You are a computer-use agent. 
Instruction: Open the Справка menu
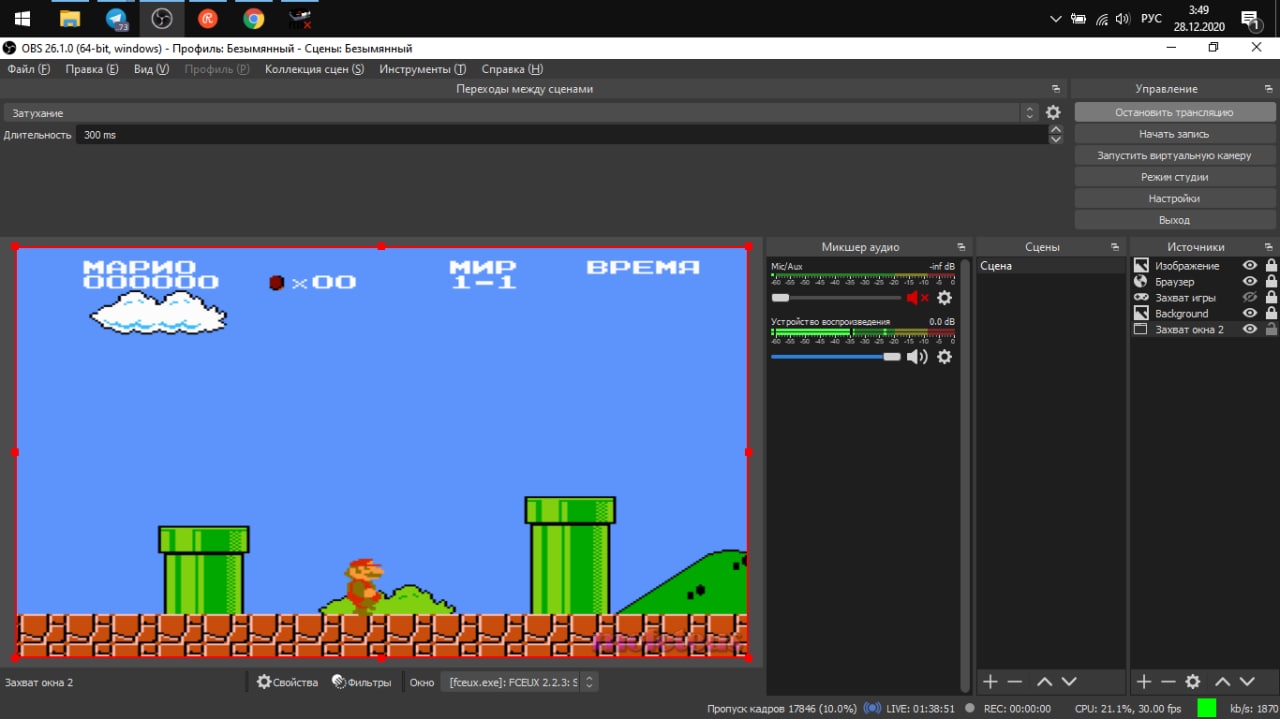pyautogui.click(x=512, y=69)
